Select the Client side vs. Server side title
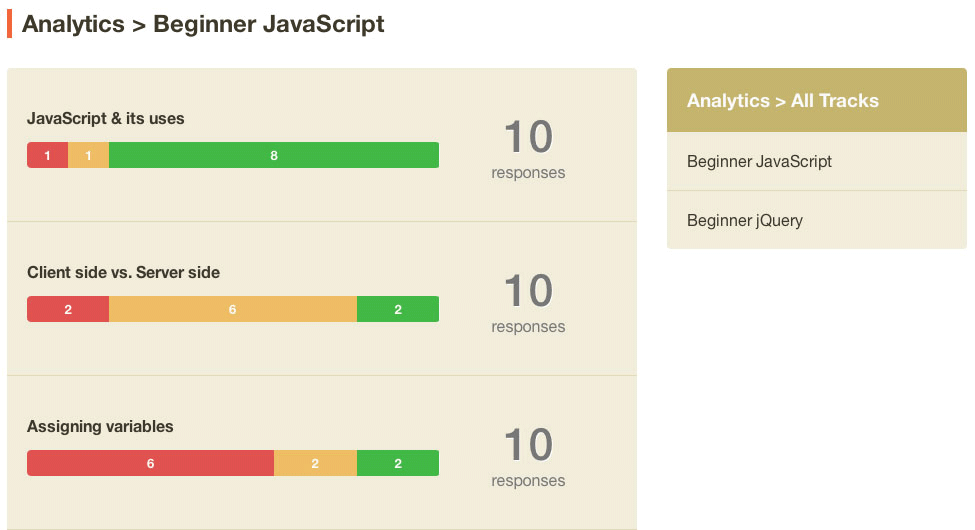 (x=123, y=272)
